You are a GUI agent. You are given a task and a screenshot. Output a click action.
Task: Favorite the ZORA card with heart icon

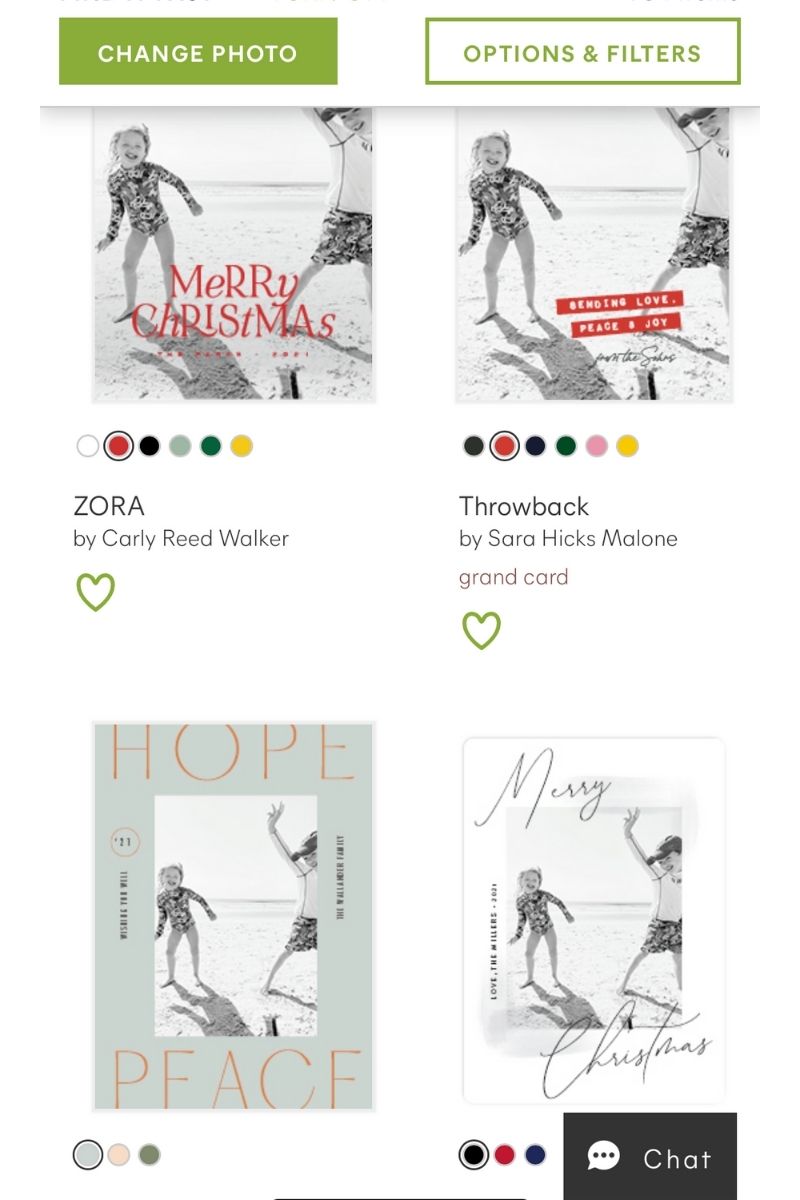pyautogui.click(x=96, y=592)
